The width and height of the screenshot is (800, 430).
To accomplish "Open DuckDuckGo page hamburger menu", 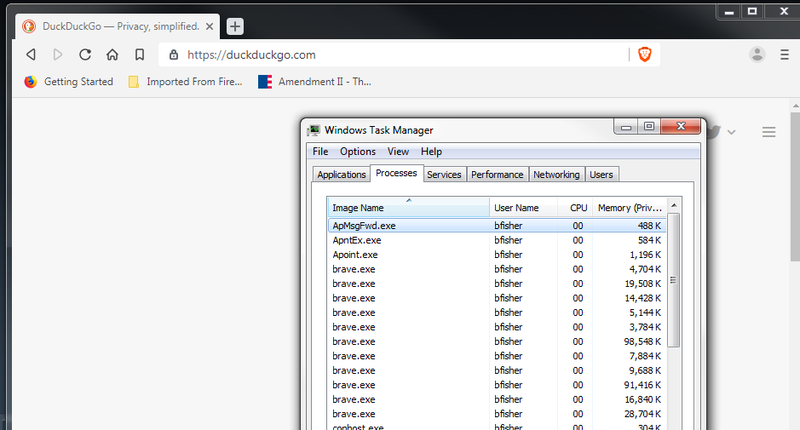I will click(769, 132).
